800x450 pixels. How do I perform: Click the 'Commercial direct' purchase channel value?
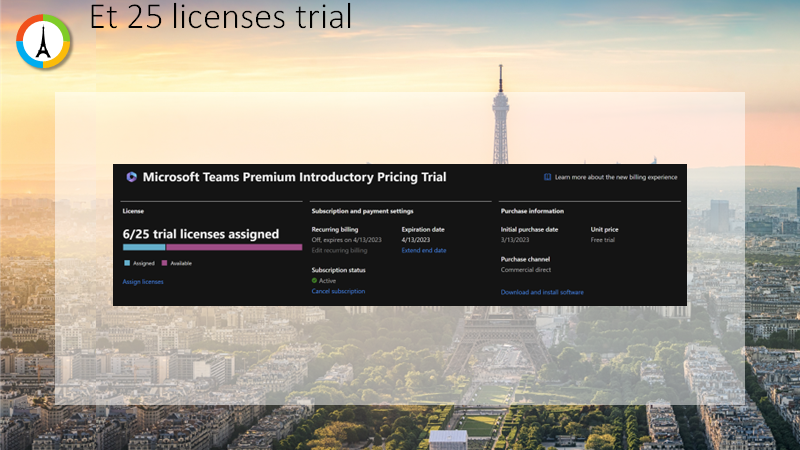[x=526, y=270]
